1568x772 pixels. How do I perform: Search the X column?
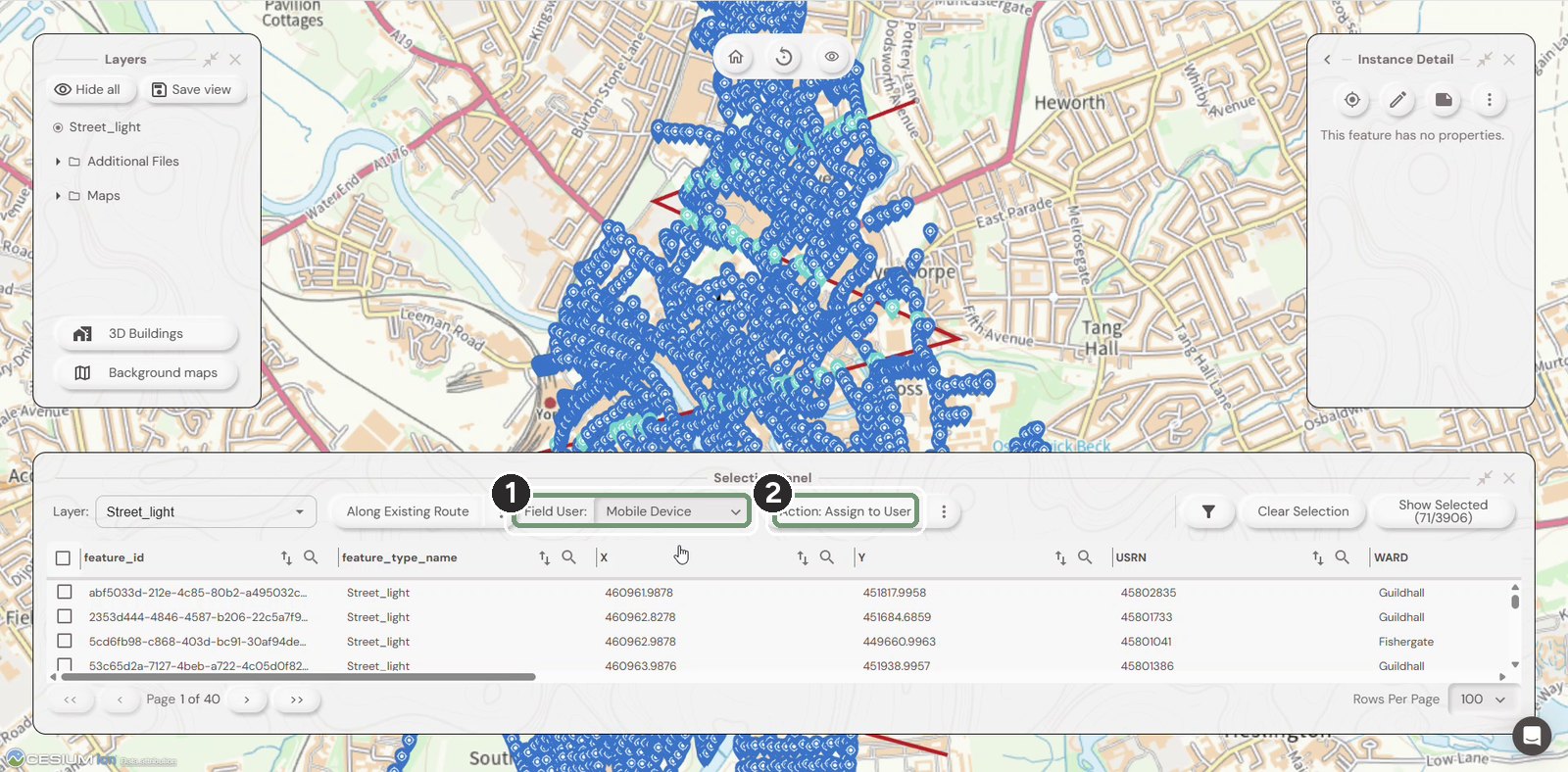tap(827, 557)
